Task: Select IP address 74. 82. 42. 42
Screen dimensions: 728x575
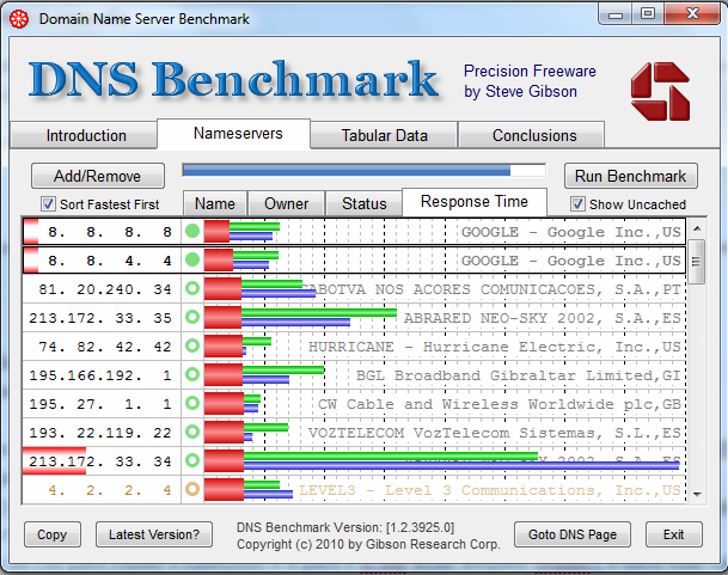Action: click(105, 347)
